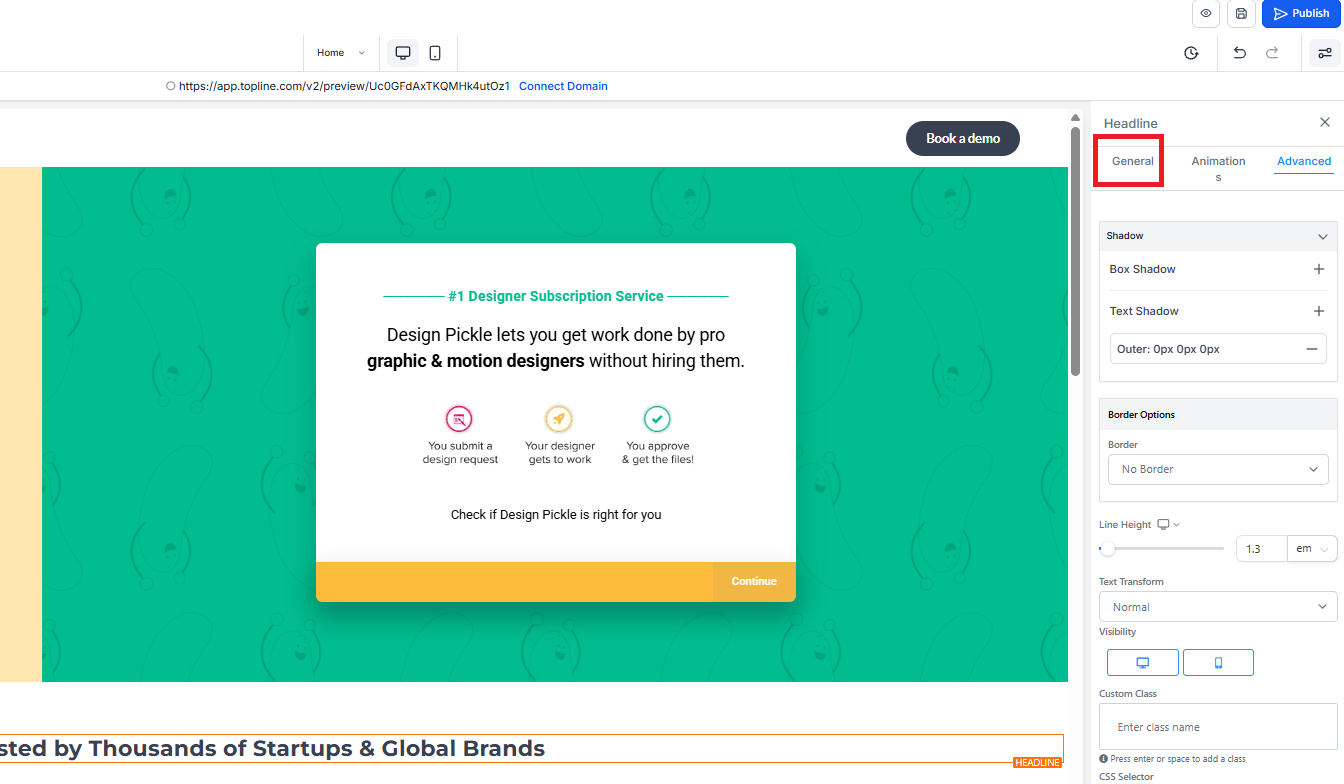The image size is (1344, 784).
Task: Click the Book a demo button
Action: pyautogui.click(x=963, y=138)
